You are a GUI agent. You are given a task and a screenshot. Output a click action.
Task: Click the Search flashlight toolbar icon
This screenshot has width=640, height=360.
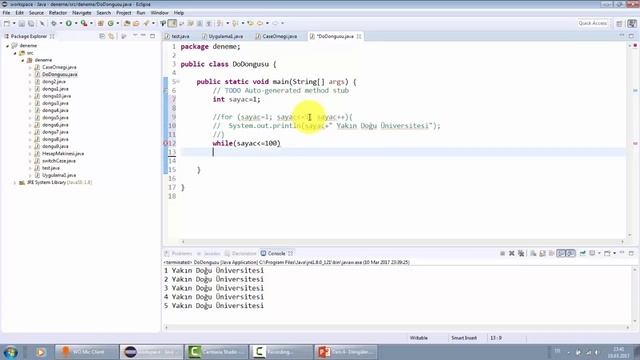coord(147,23)
